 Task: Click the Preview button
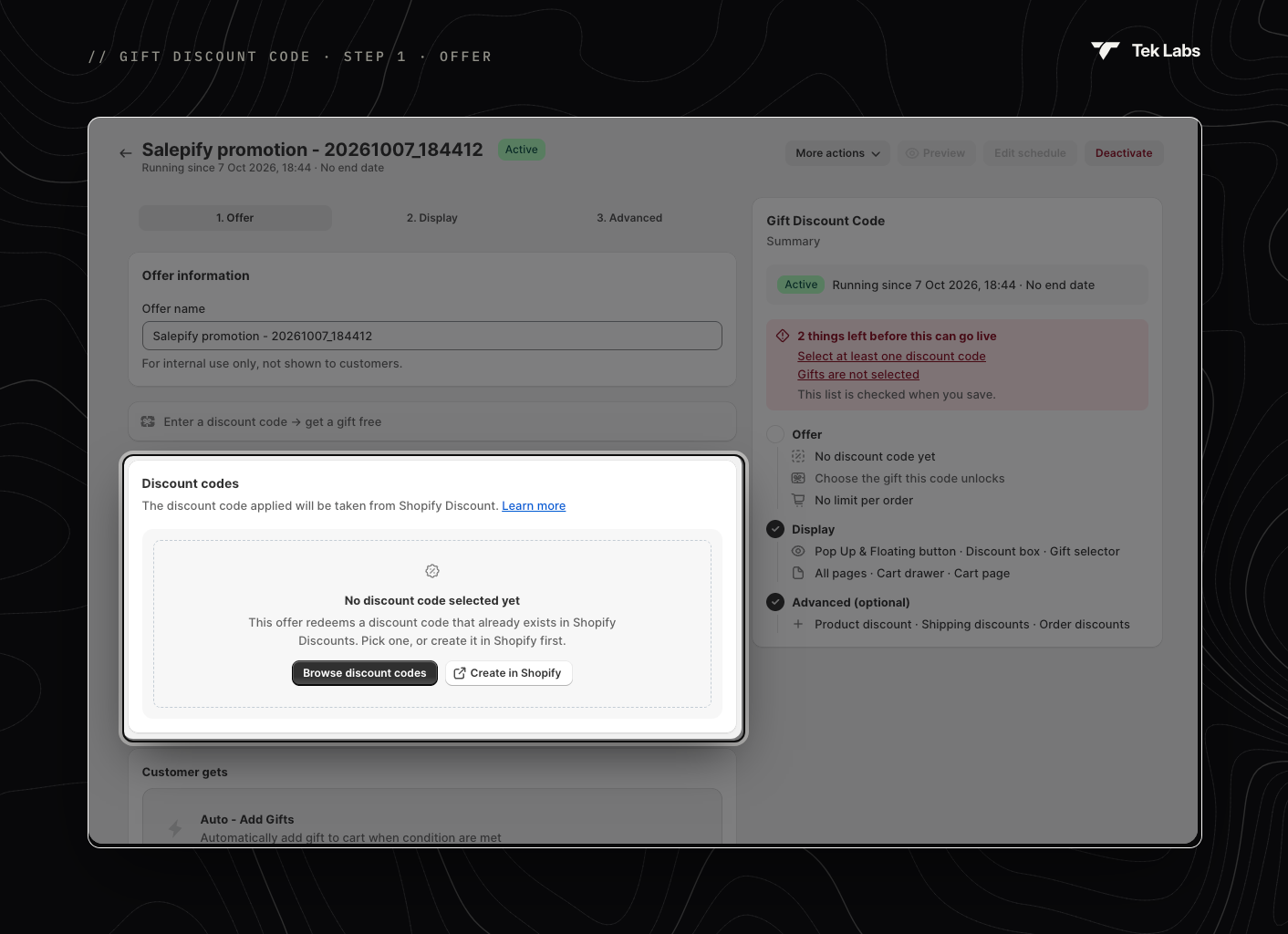point(936,153)
